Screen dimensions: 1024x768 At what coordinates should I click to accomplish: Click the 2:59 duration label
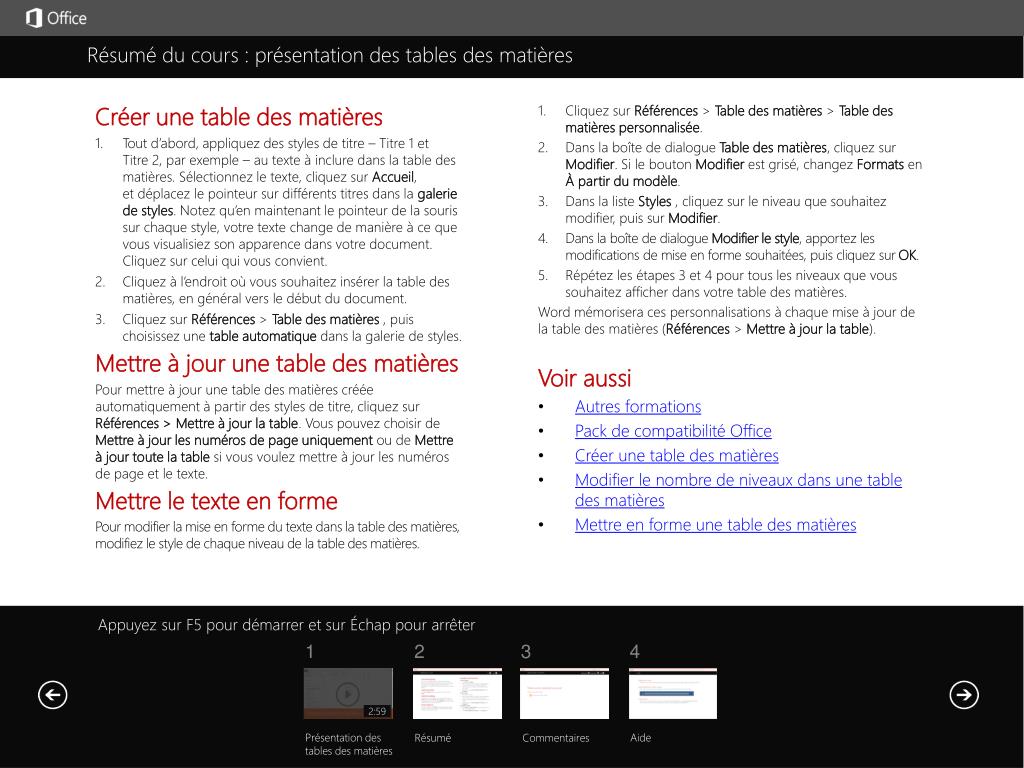[377, 711]
